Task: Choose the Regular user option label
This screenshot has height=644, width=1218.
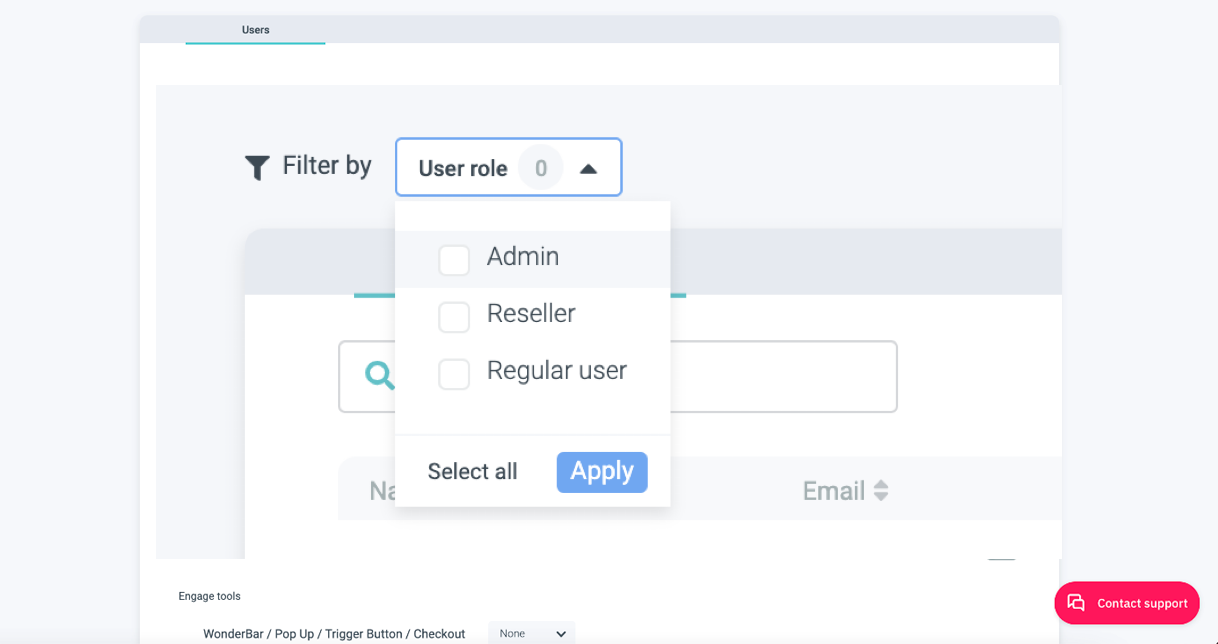Action: tap(557, 371)
